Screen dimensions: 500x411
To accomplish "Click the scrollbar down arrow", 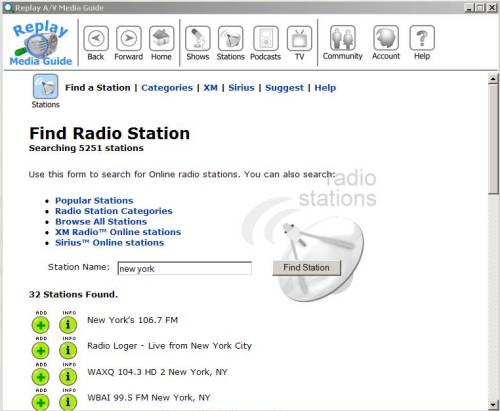I will pyautogui.click(x=493, y=405).
